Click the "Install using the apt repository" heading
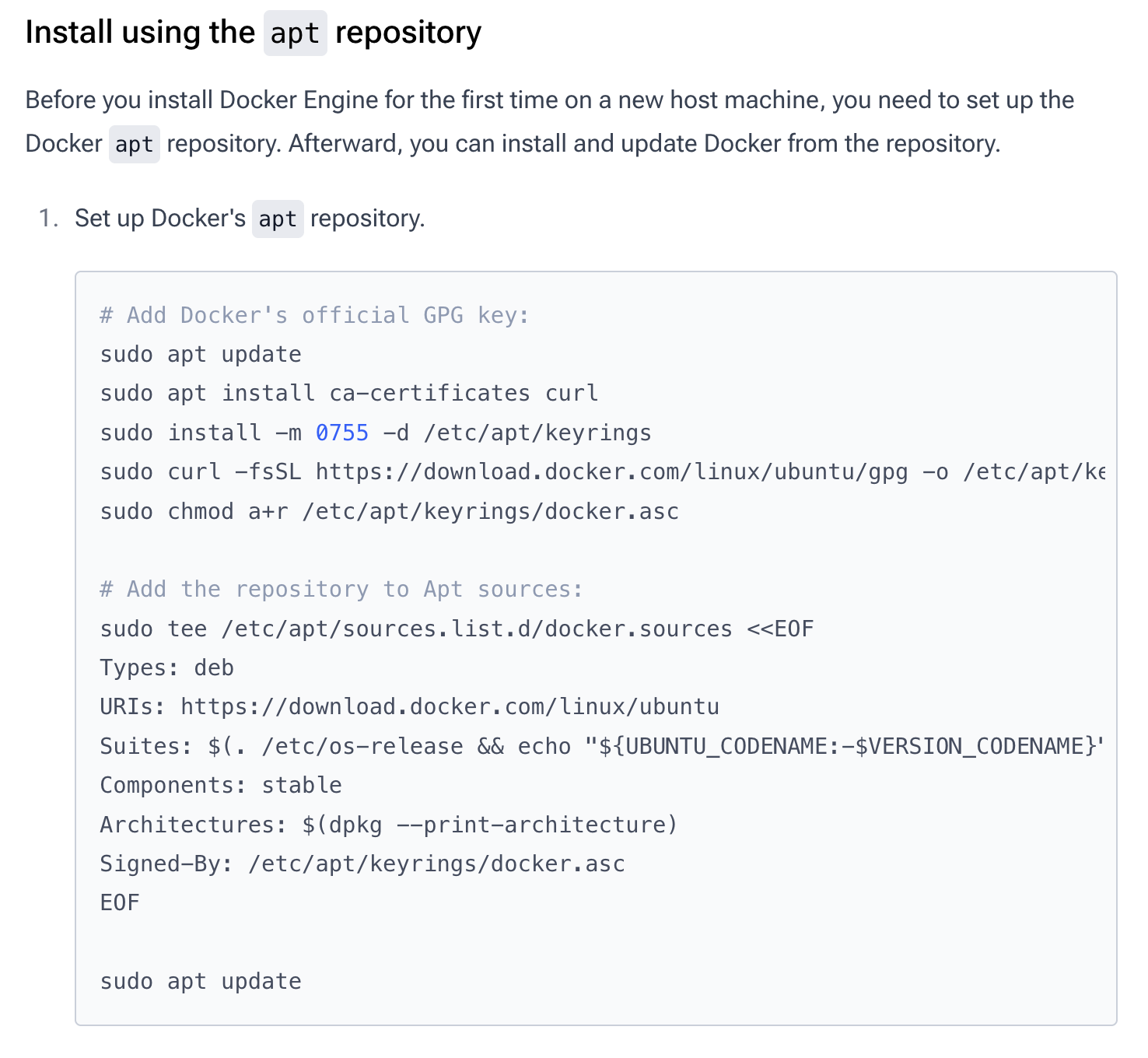Screen dimensions: 1148x1058 [x=254, y=33]
